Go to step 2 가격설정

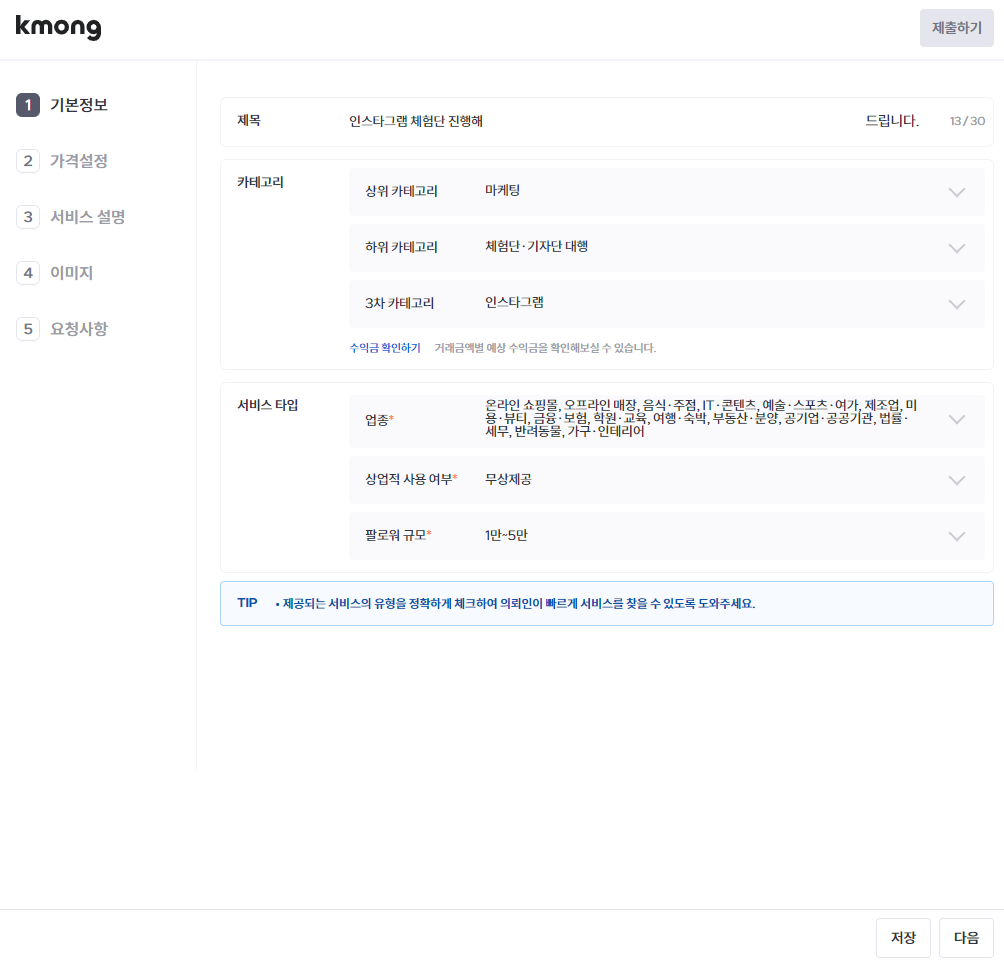coord(62,161)
